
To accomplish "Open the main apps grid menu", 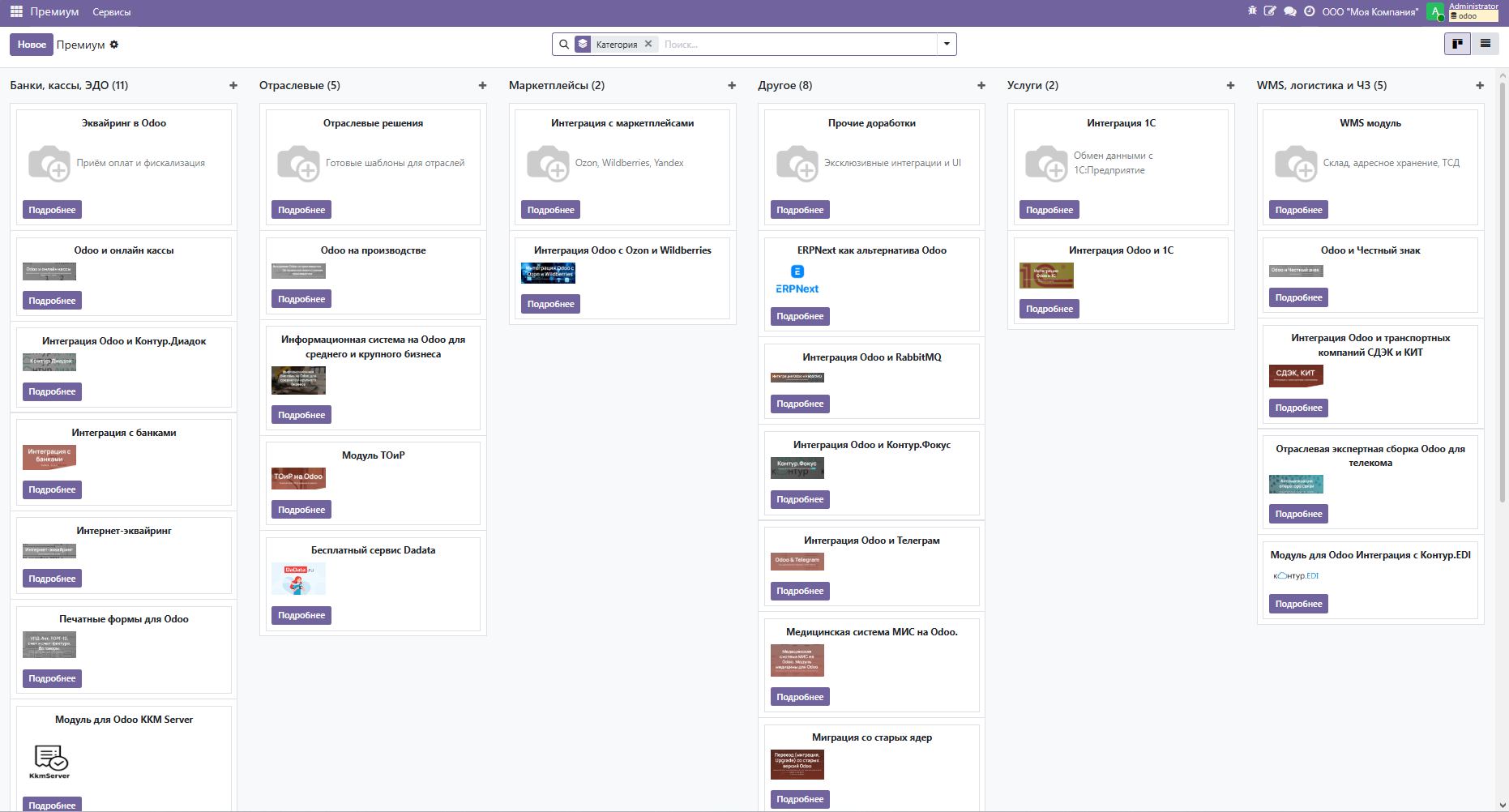I will click(16, 11).
